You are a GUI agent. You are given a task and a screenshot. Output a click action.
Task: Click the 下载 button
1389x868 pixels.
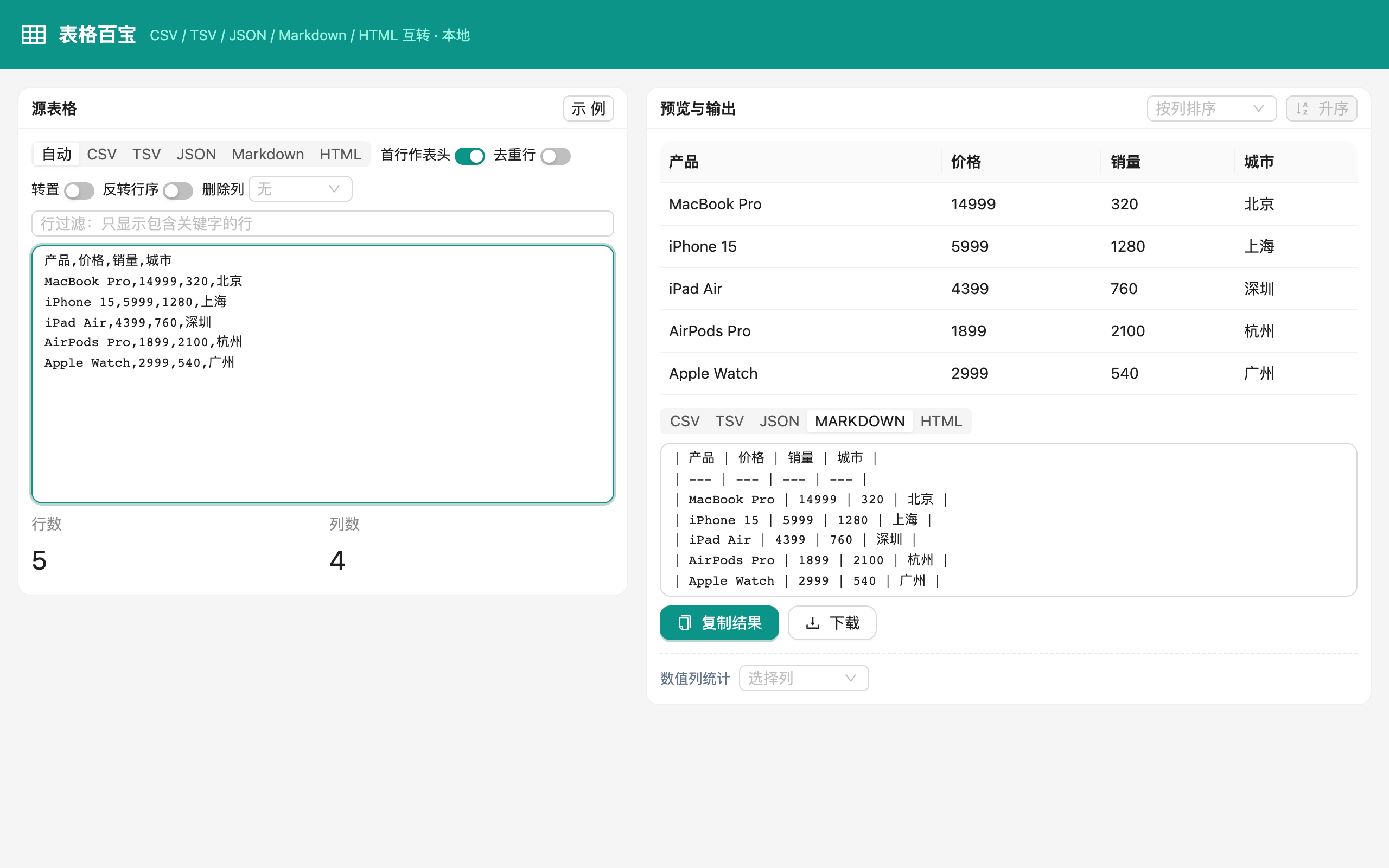[832, 623]
